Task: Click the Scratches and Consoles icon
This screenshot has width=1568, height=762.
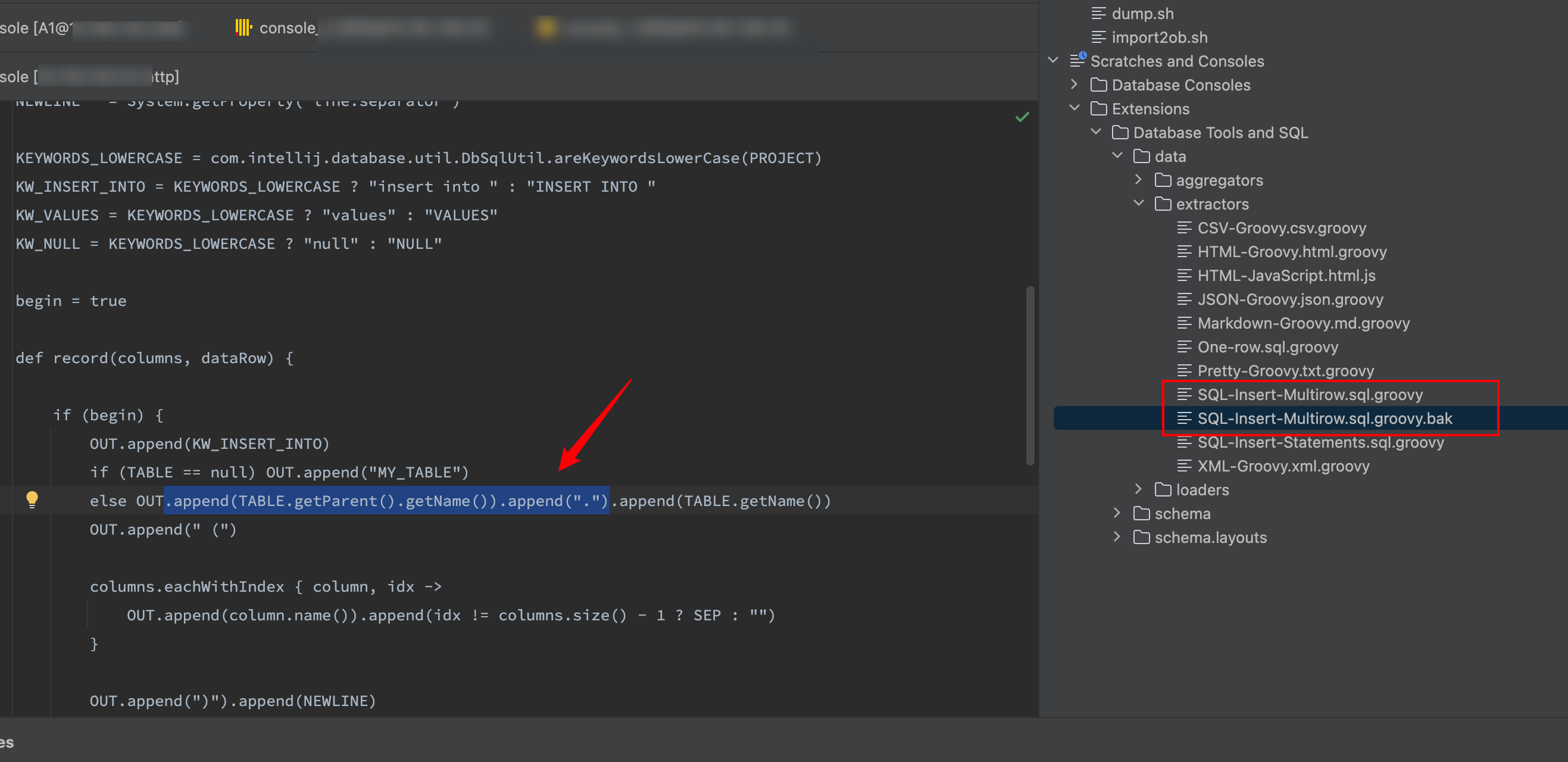Action: coord(1077,60)
